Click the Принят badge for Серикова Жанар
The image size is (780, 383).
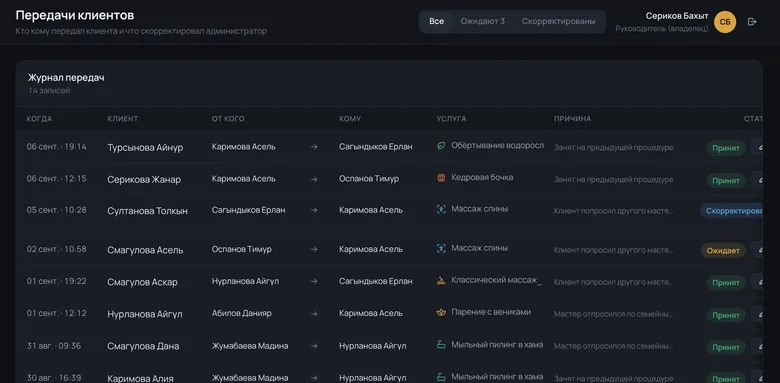(x=726, y=181)
